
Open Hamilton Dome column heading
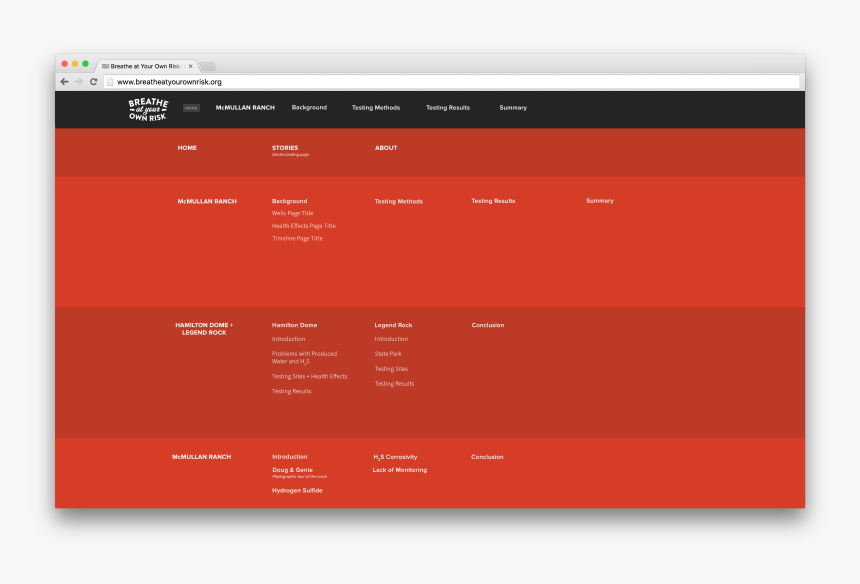[x=295, y=325]
